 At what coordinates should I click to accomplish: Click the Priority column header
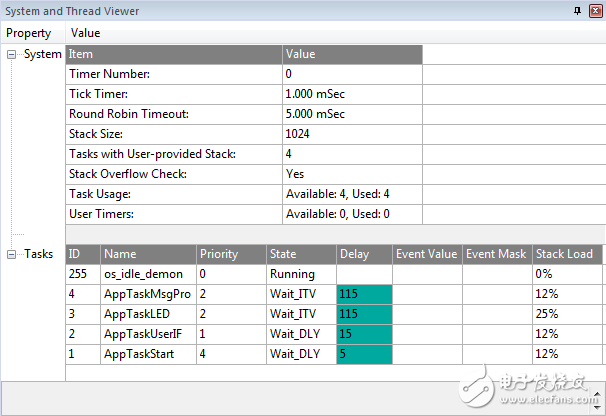point(231,254)
